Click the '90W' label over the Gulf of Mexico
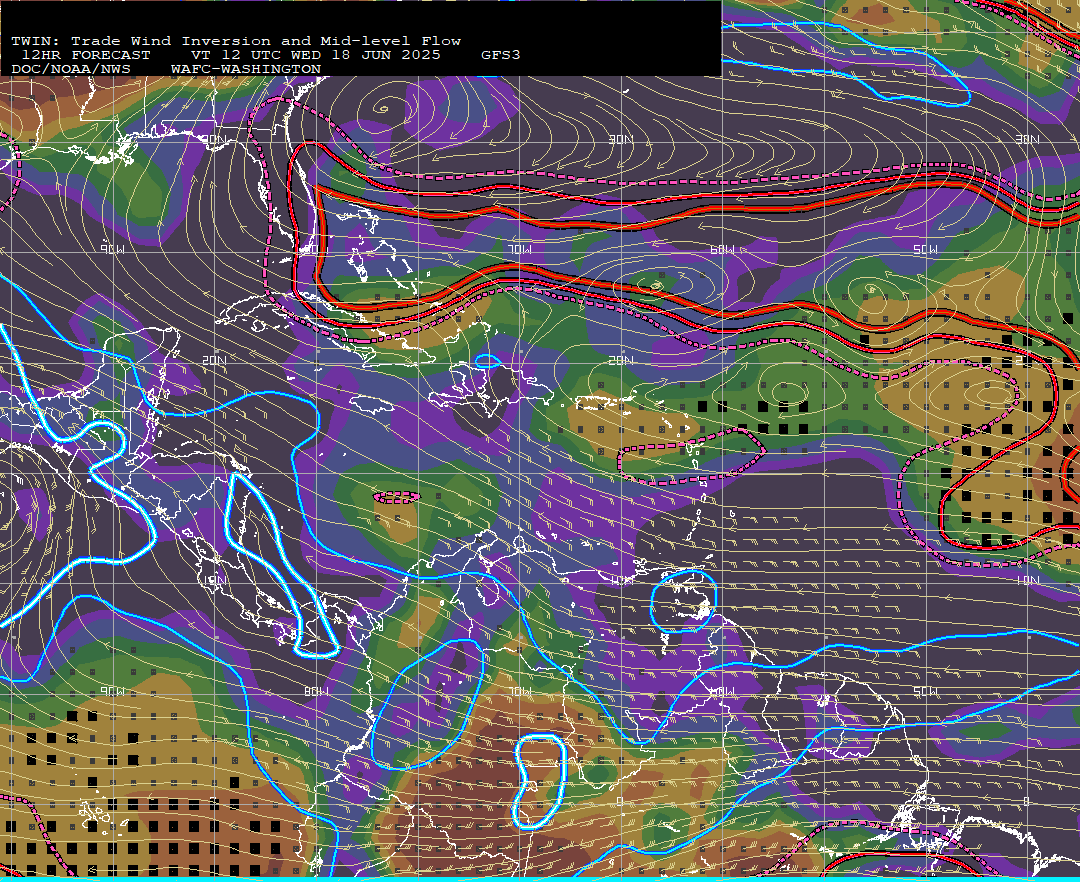1080x882 pixels. pyautogui.click(x=112, y=249)
